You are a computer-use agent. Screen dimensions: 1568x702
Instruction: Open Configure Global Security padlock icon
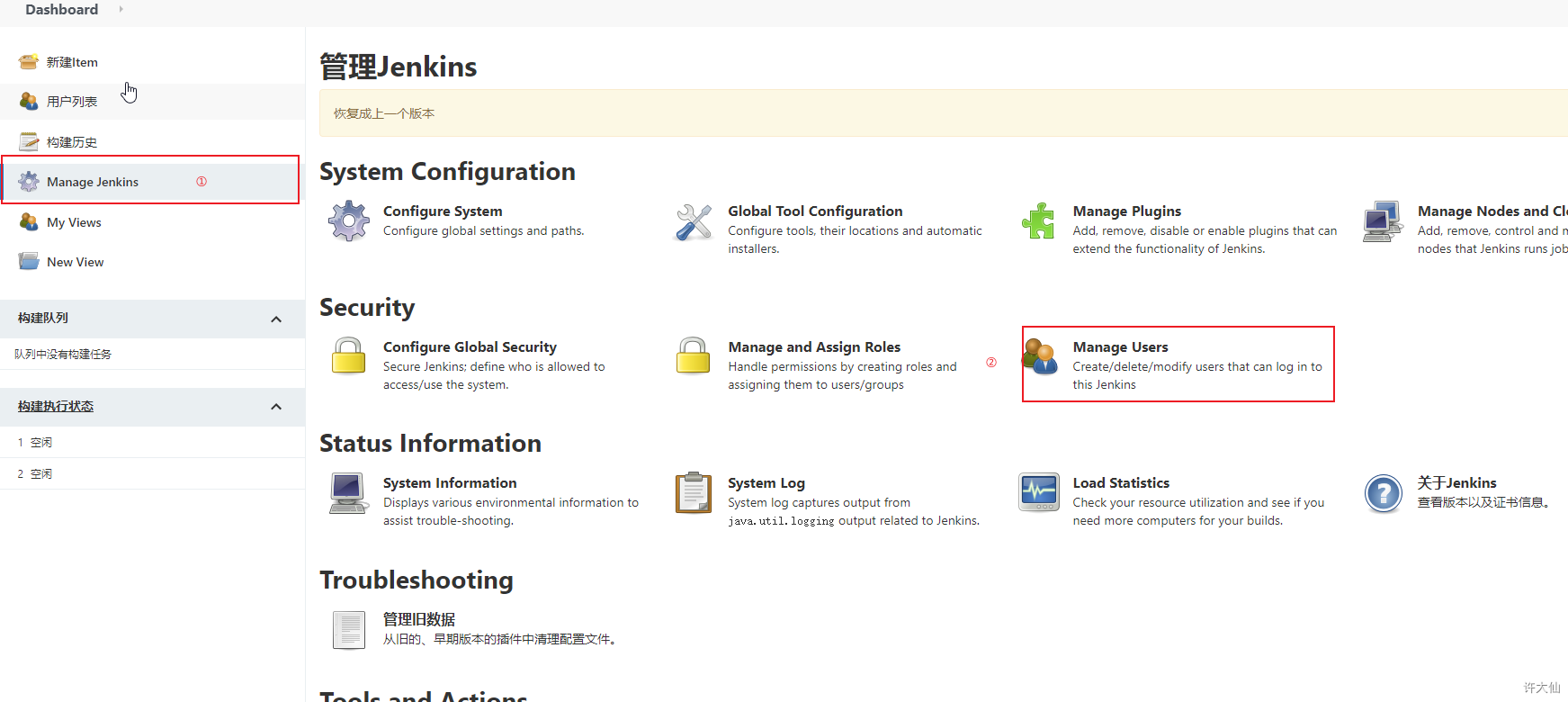[x=349, y=355]
